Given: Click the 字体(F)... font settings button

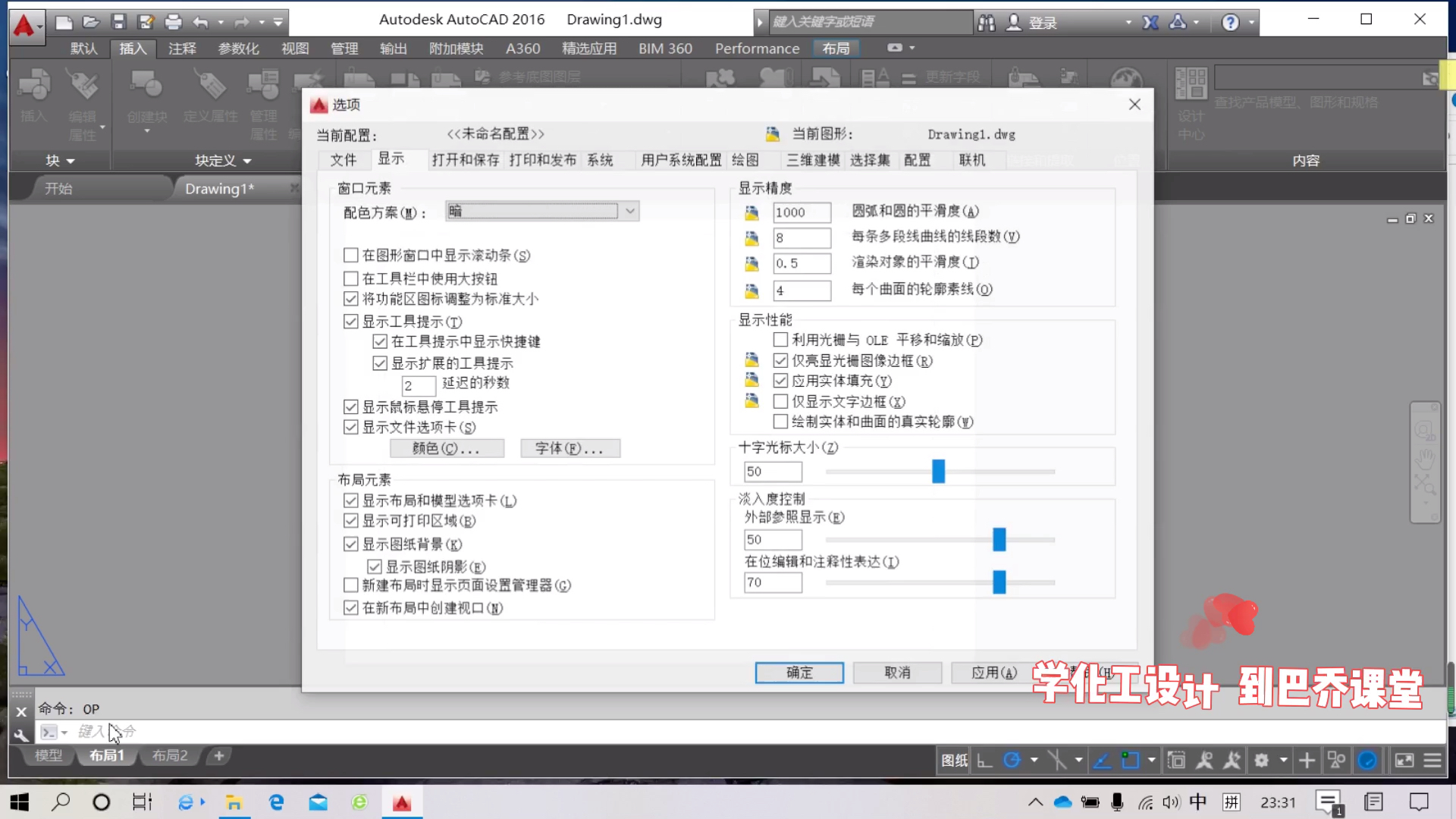Looking at the screenshot, I should (x=570, y=448).
